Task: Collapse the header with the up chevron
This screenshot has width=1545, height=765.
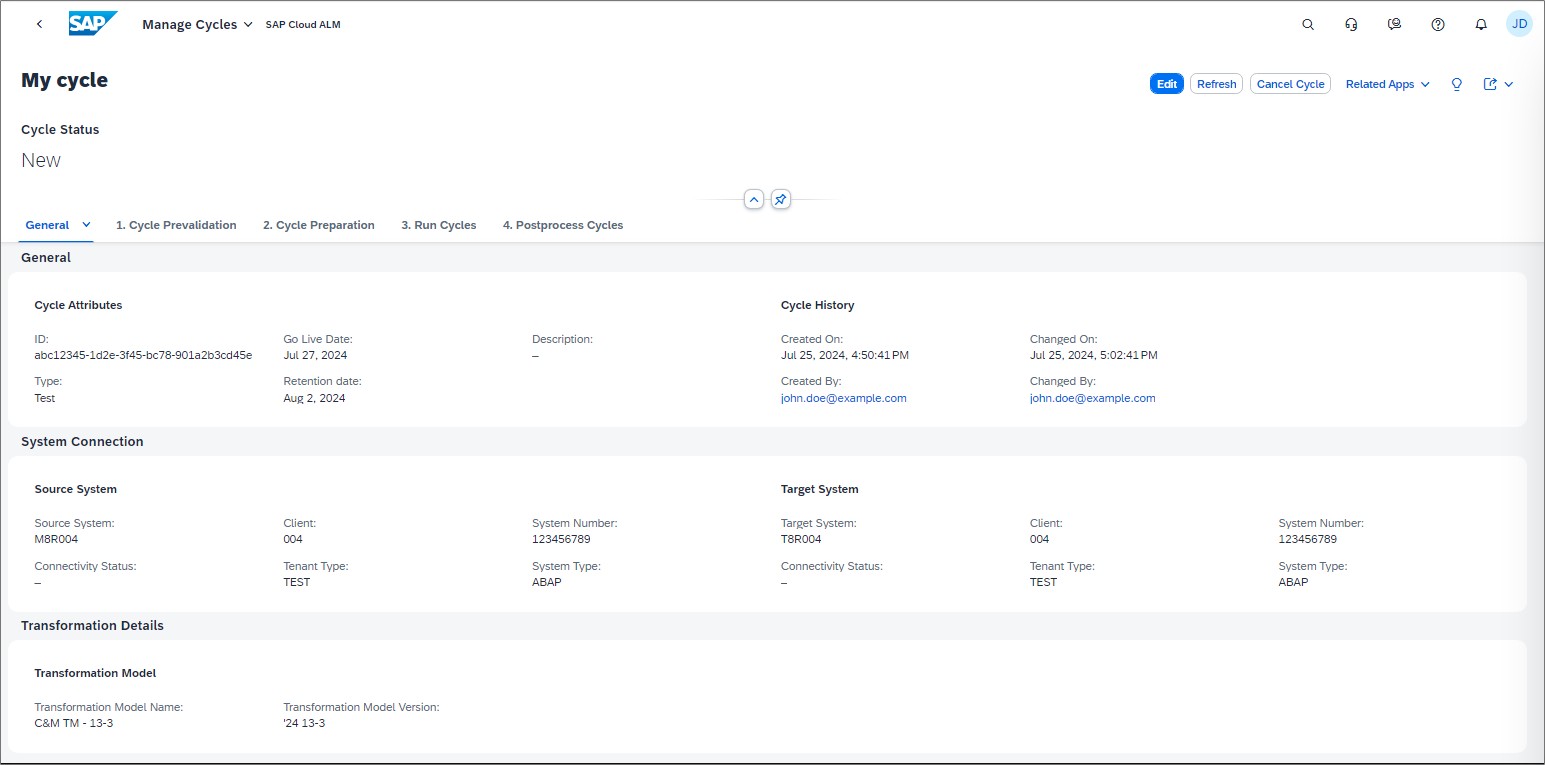Action: click(754, 200)
